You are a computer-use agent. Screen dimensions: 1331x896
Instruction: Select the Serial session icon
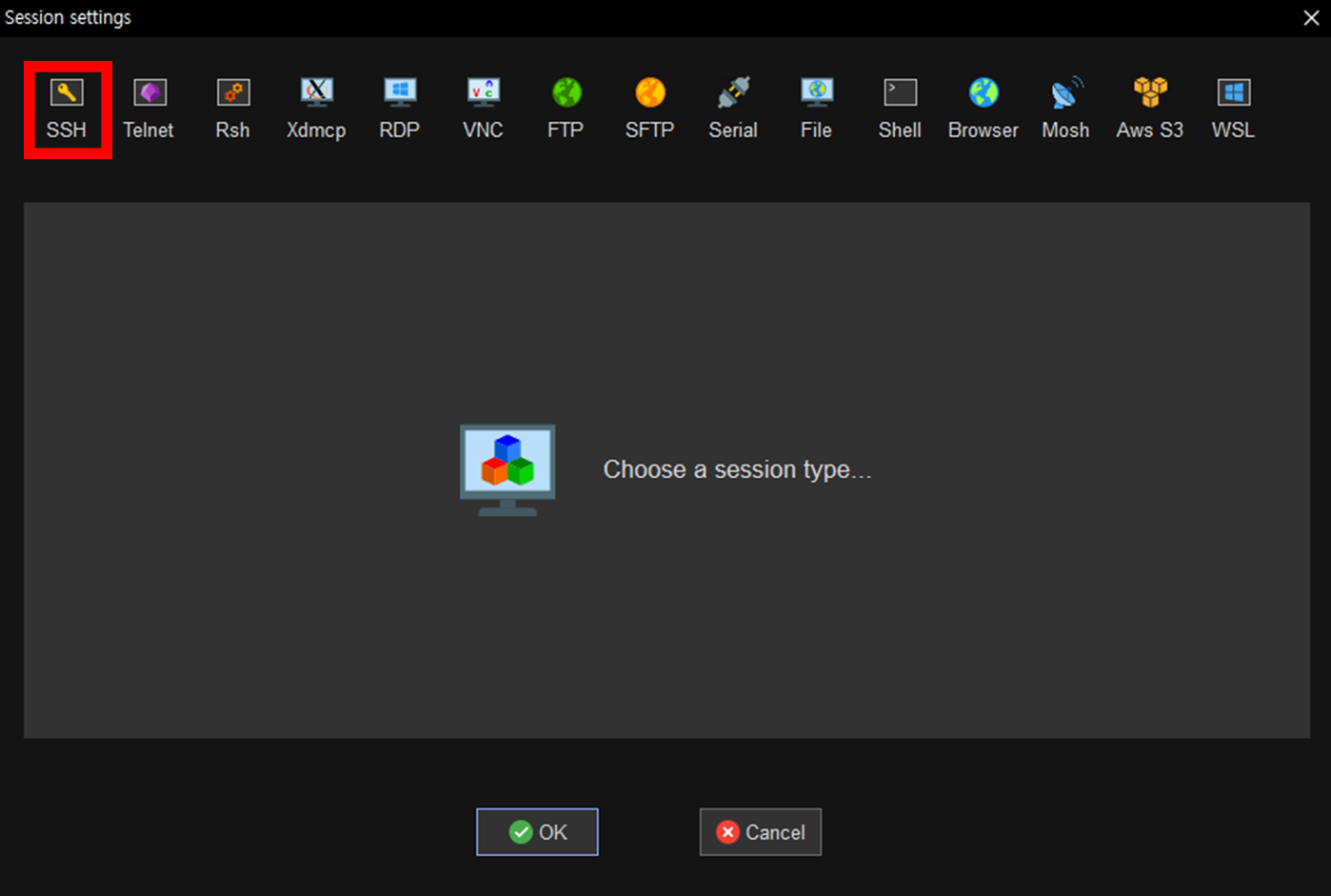coord(733,110)
